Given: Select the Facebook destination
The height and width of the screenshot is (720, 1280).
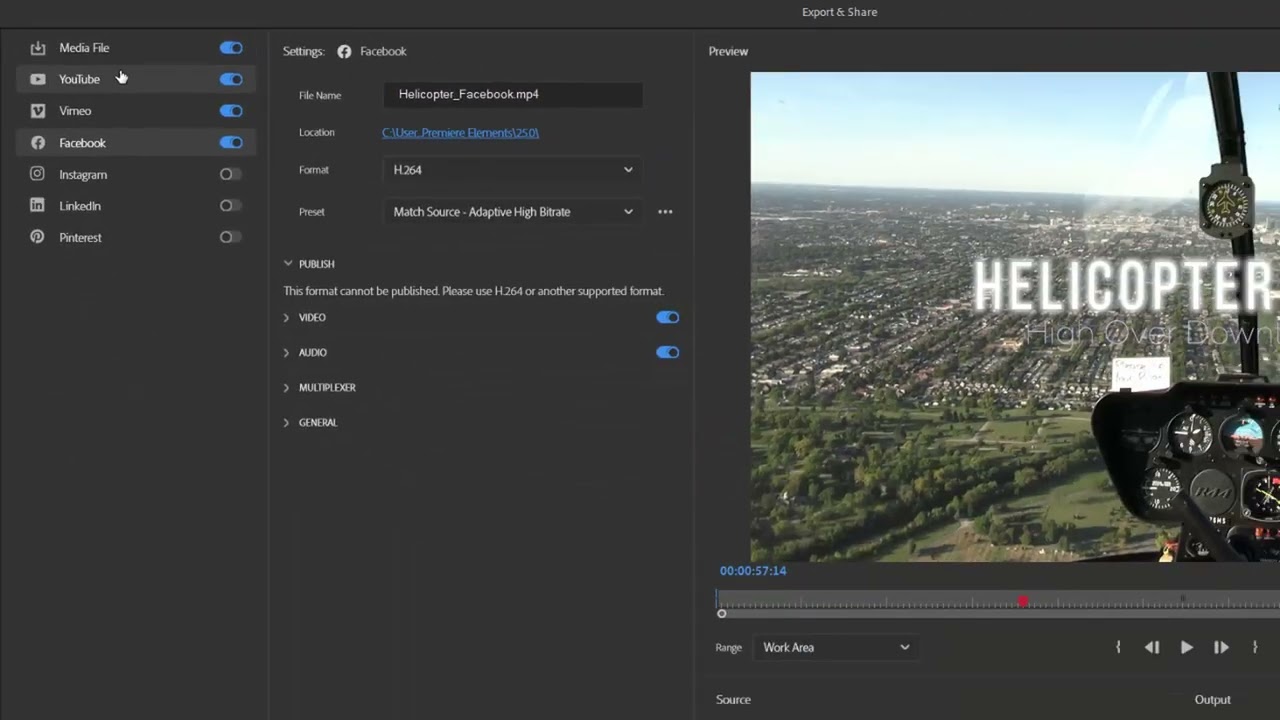Looking at the screenshot, I should click(x=136, y=143).
